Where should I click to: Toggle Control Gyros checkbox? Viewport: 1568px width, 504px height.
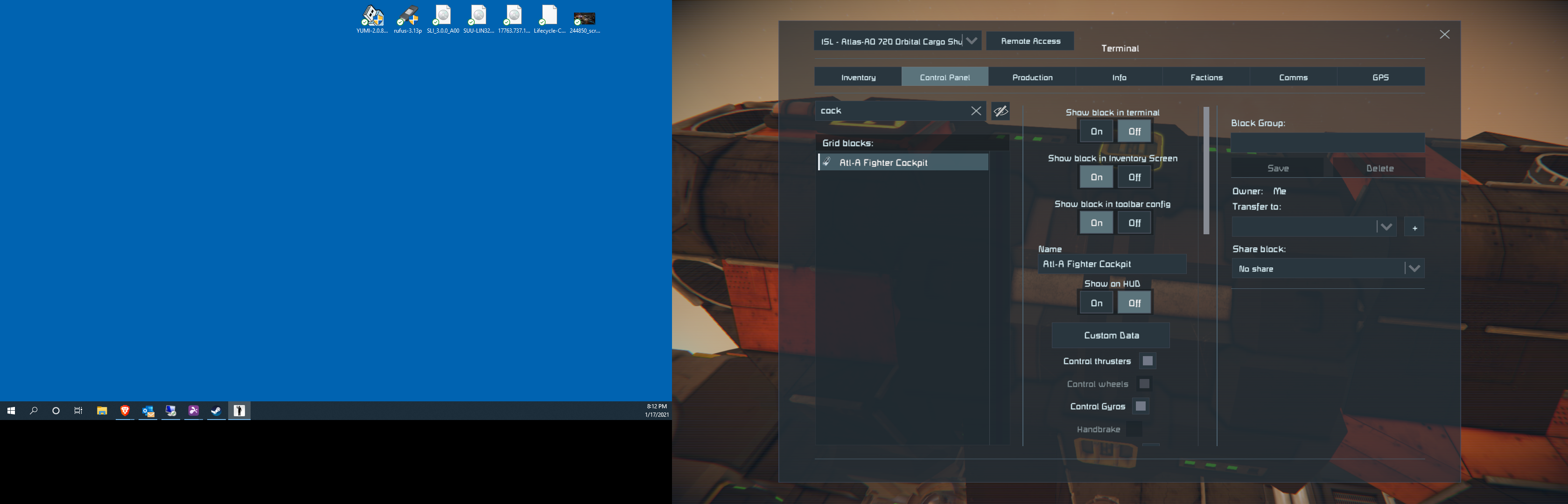click(x=1140, y=406)
